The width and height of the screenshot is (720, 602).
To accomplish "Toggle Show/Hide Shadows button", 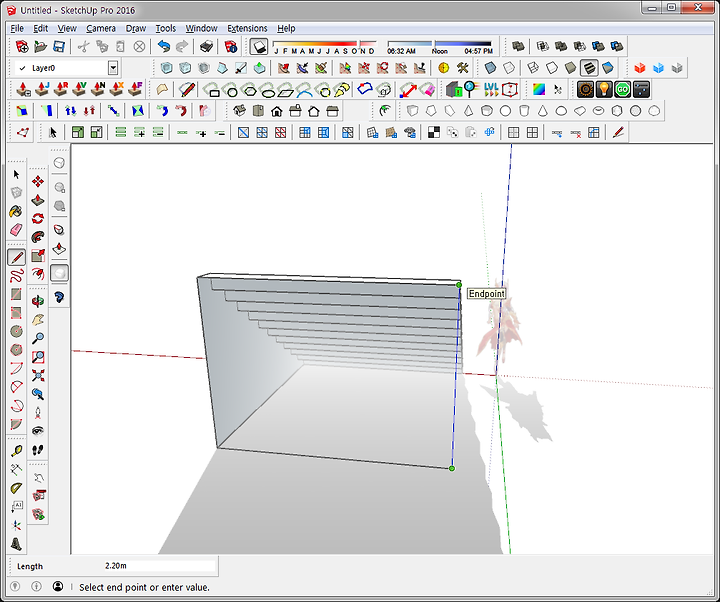I will (259, 46).
